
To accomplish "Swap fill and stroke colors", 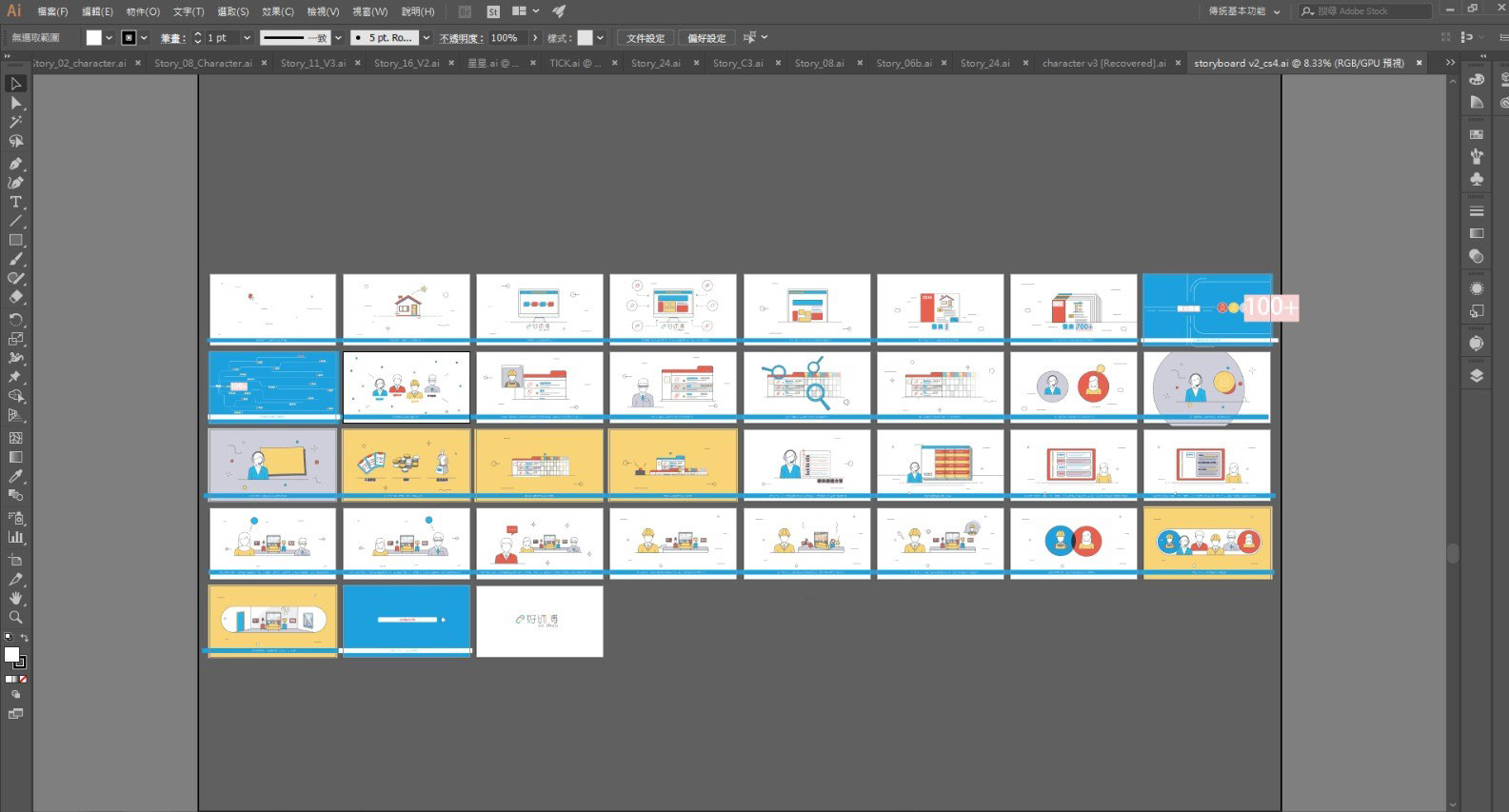I will [24, 638].
